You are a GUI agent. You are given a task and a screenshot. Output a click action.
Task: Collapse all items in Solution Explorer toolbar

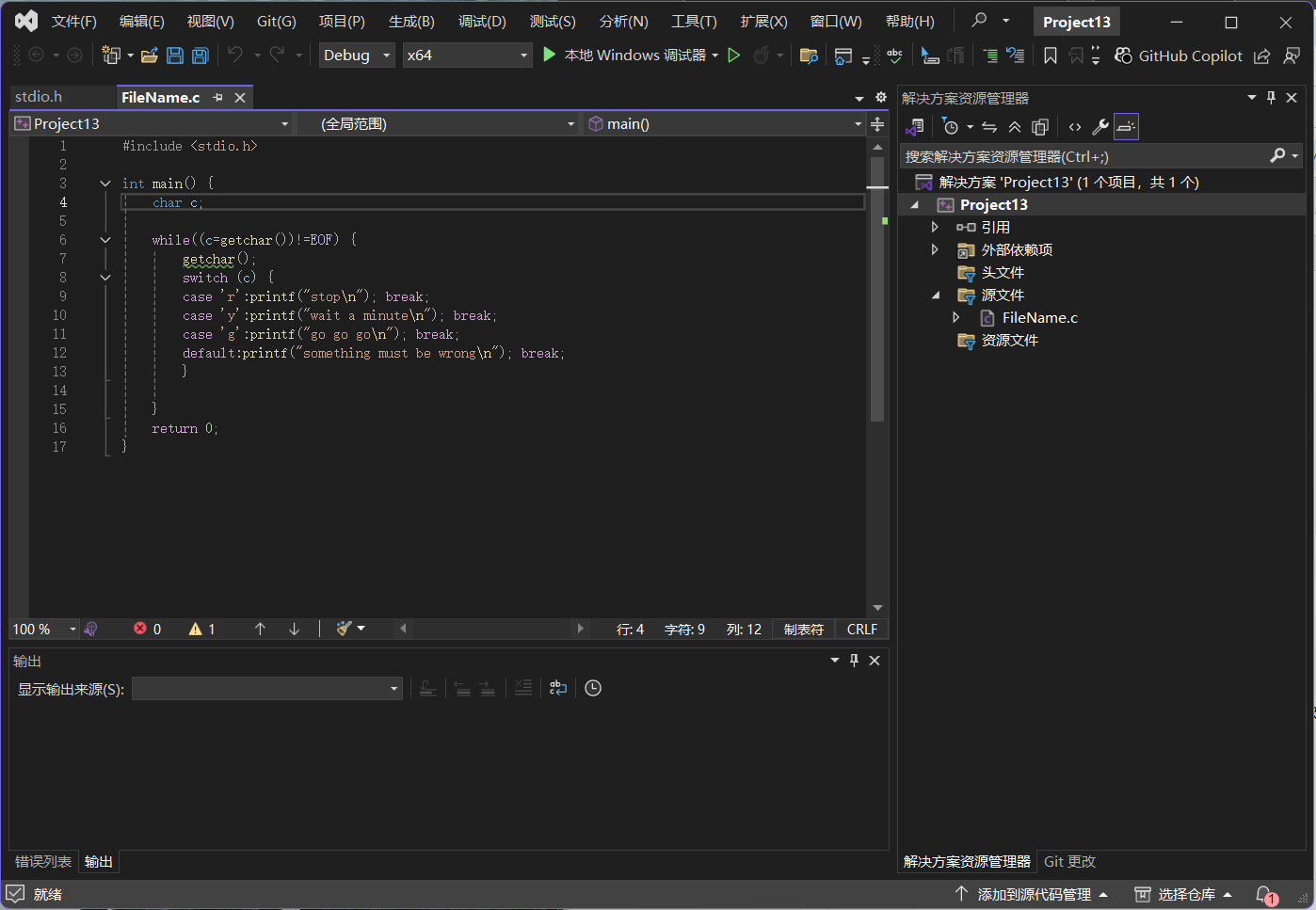pyautogui.click(x=1015, y=127)
